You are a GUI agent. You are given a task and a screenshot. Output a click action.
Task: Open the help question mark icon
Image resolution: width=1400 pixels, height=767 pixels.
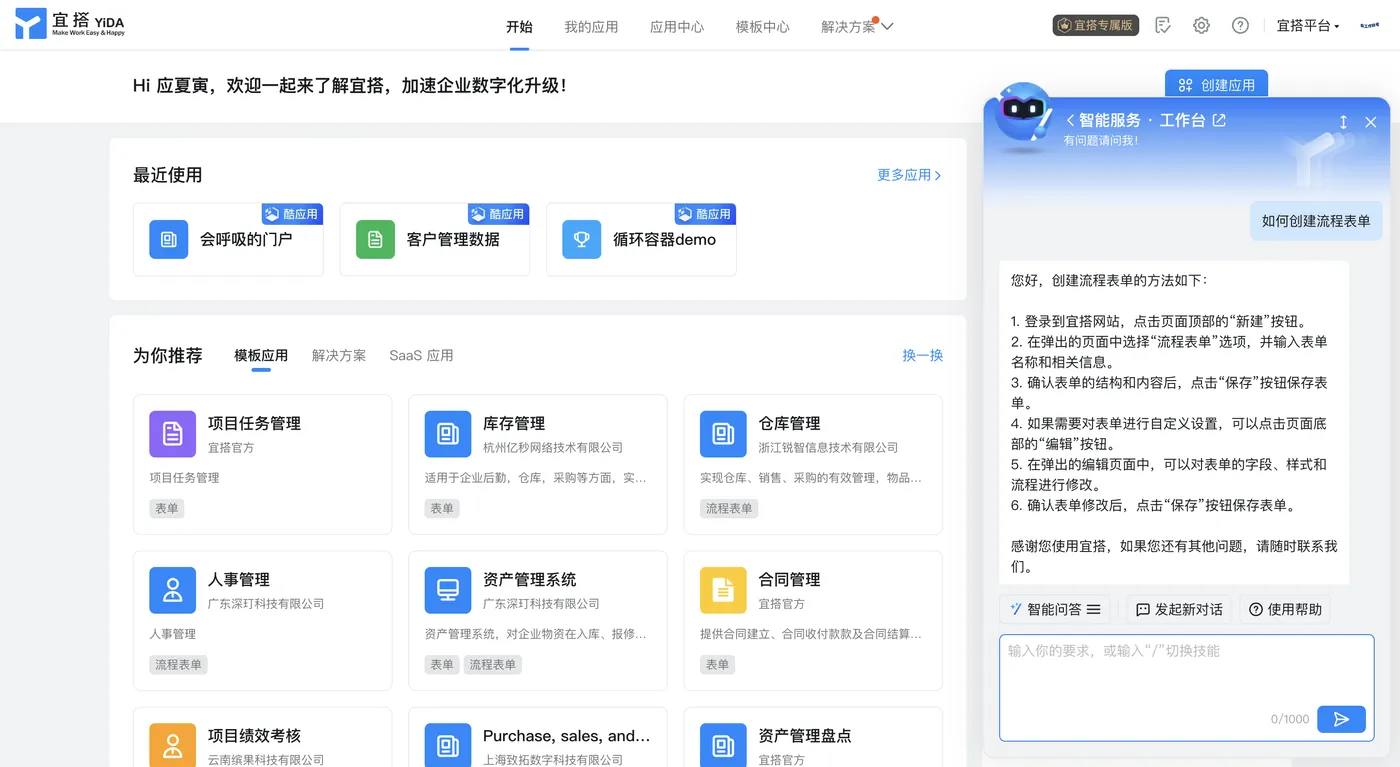[1240, 25]
